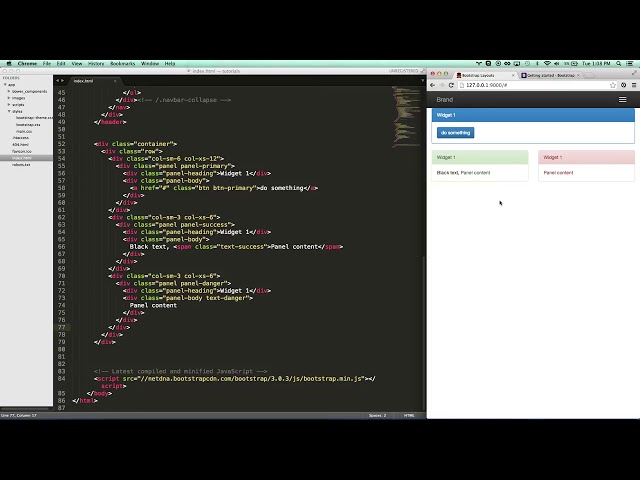This screenshot has width=640, height=480.
Task: Expand the images folder
Action: (9, 98)
